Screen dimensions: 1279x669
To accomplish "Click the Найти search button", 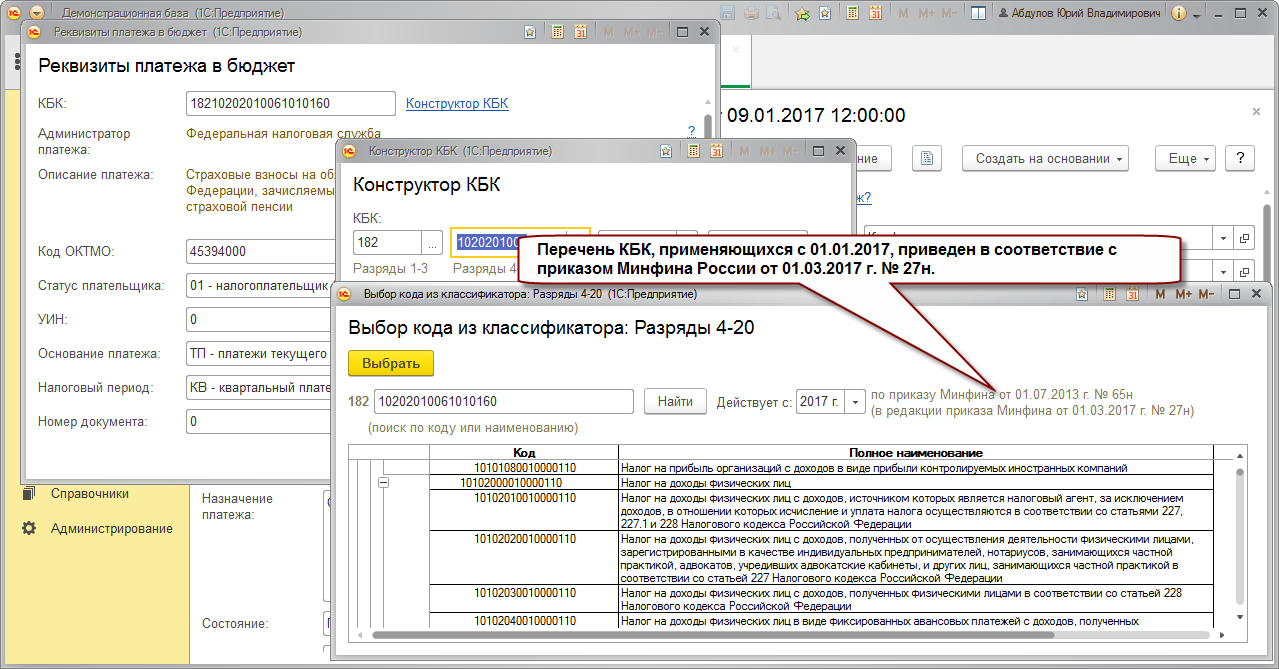I will [675, 401].
